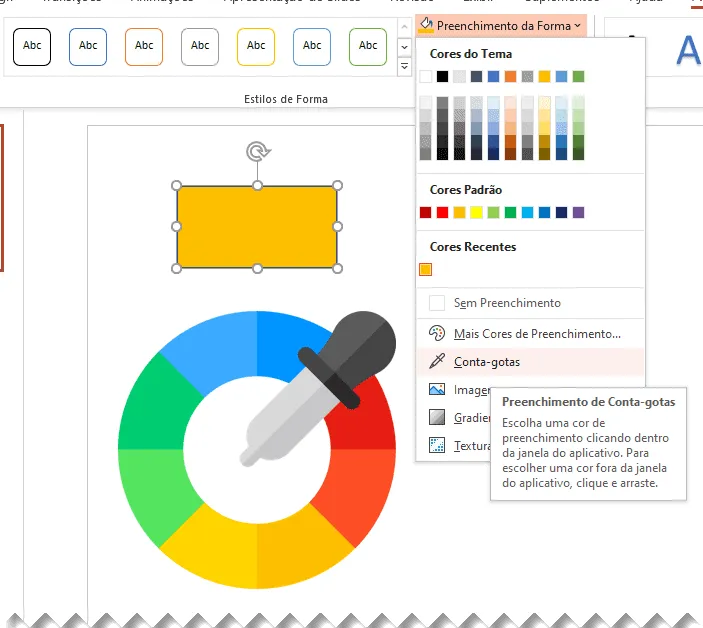Select the yellow outlined Abc style

pos(256,47)
